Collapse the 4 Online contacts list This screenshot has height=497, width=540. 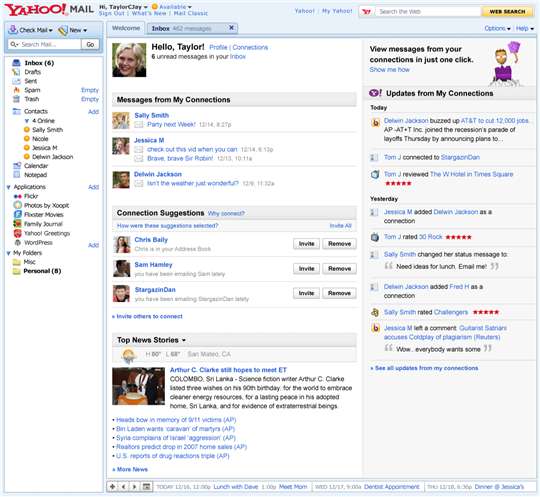click(27, 121)
